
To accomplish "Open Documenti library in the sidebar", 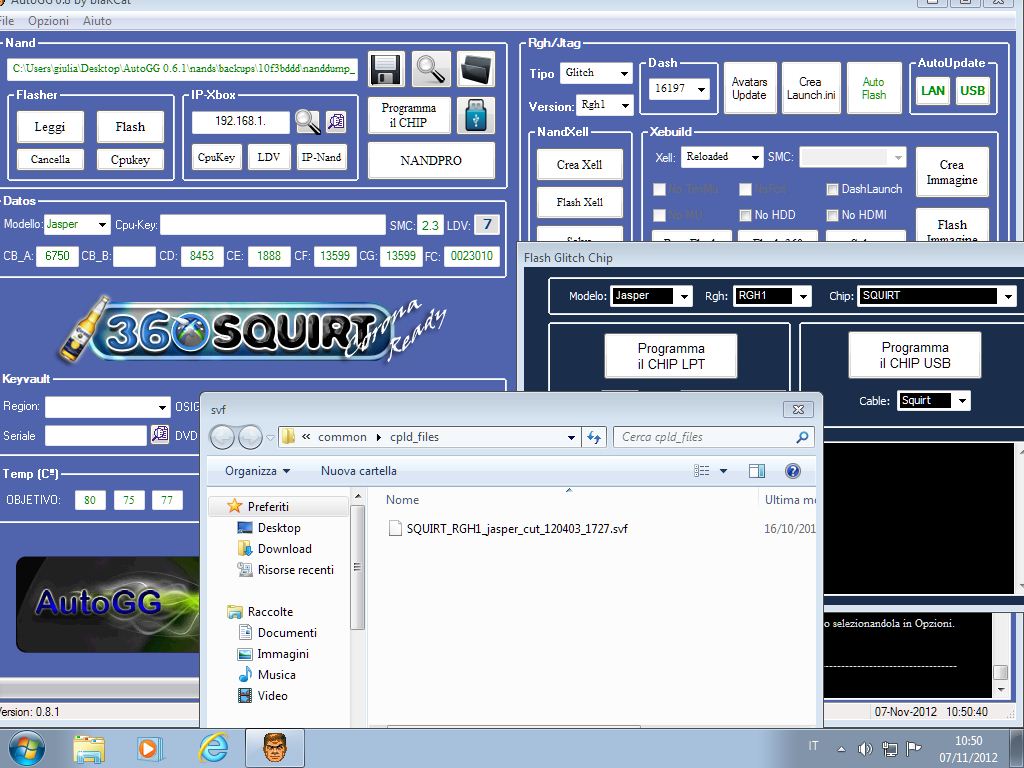I will [278, 633].
